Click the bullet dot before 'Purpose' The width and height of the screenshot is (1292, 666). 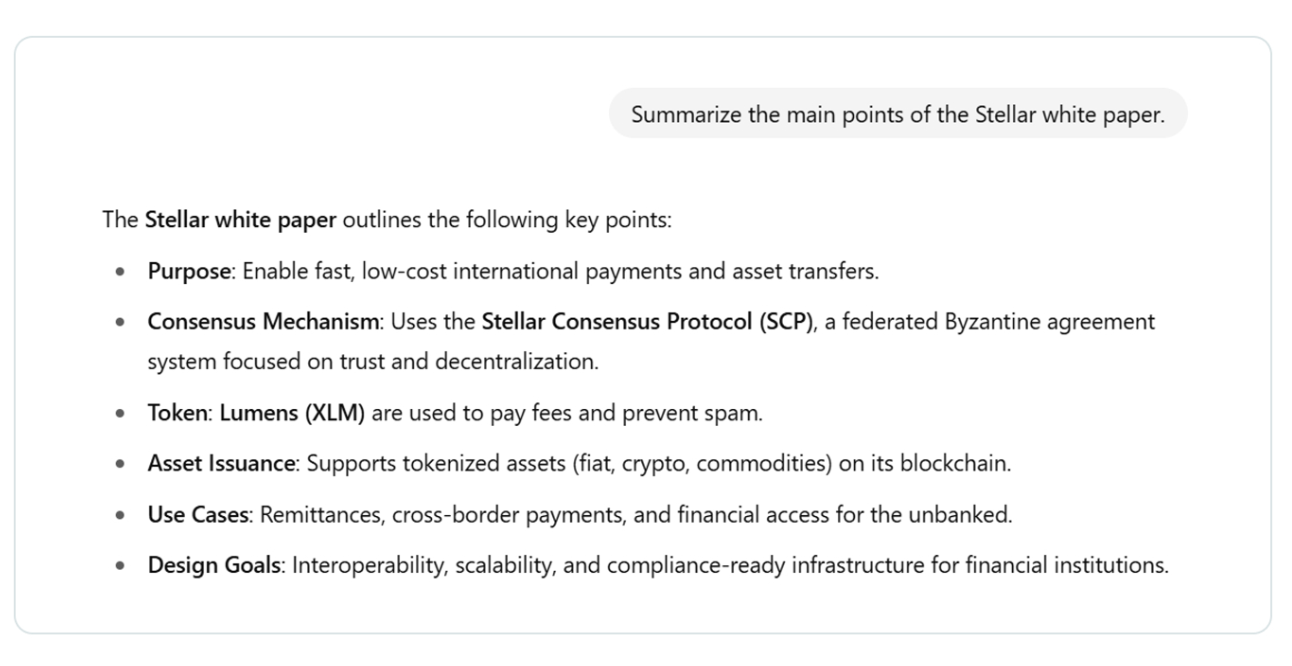[x=121, y=272]
